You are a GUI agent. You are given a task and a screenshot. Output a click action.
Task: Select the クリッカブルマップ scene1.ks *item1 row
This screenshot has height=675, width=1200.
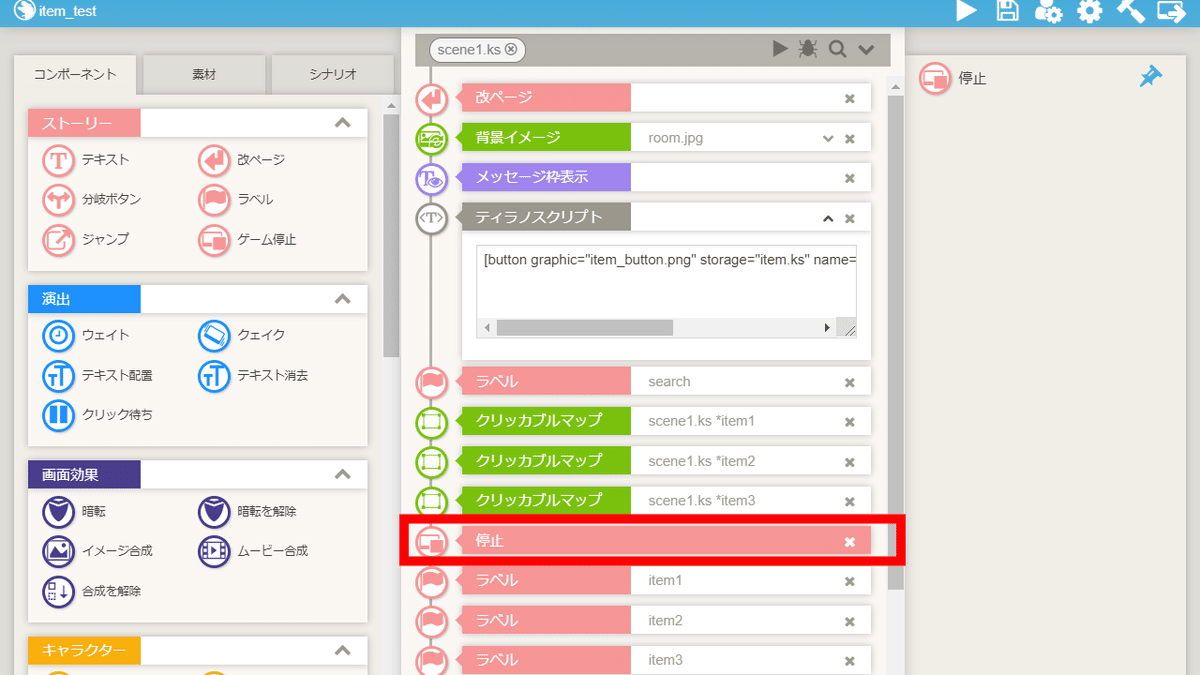pyautogui.click(x=666, y=421)
